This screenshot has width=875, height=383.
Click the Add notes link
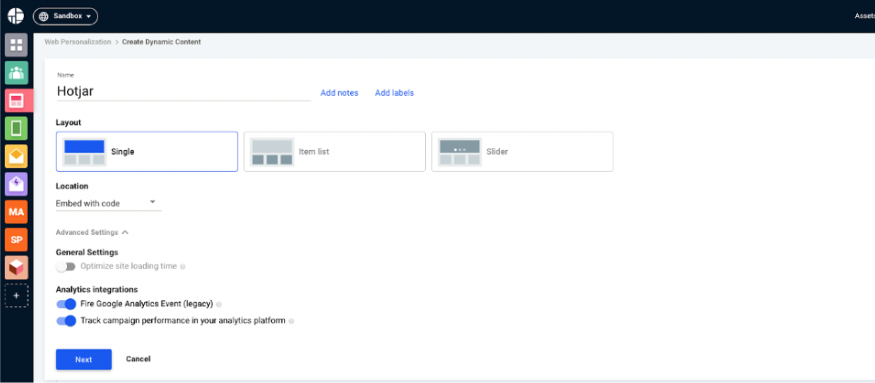tap(339, 93)
